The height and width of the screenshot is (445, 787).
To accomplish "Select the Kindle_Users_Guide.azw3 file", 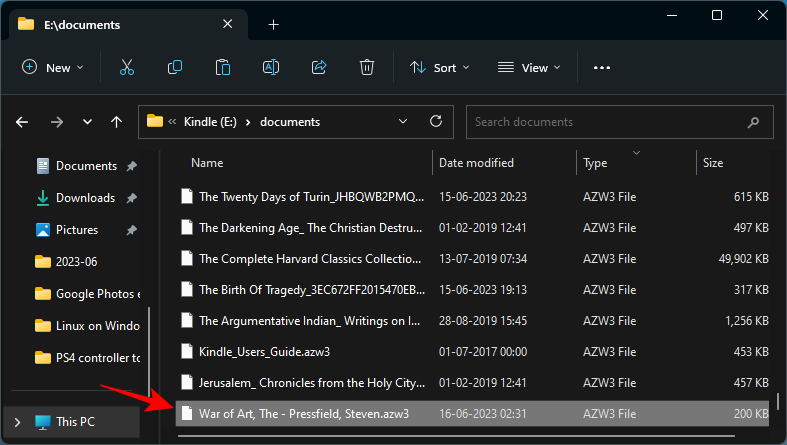I will (264, 351).
